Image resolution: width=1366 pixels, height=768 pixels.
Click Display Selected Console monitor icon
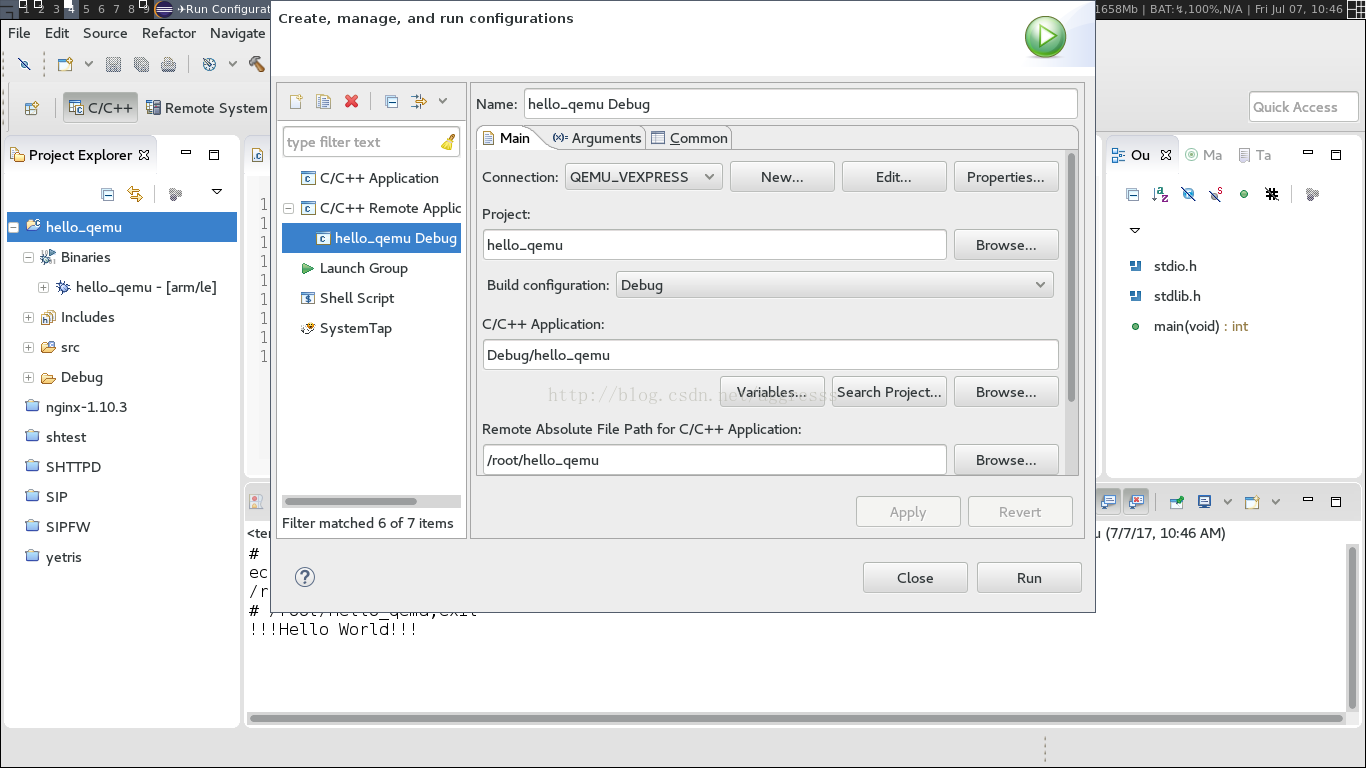click(x=1205, y=501)
